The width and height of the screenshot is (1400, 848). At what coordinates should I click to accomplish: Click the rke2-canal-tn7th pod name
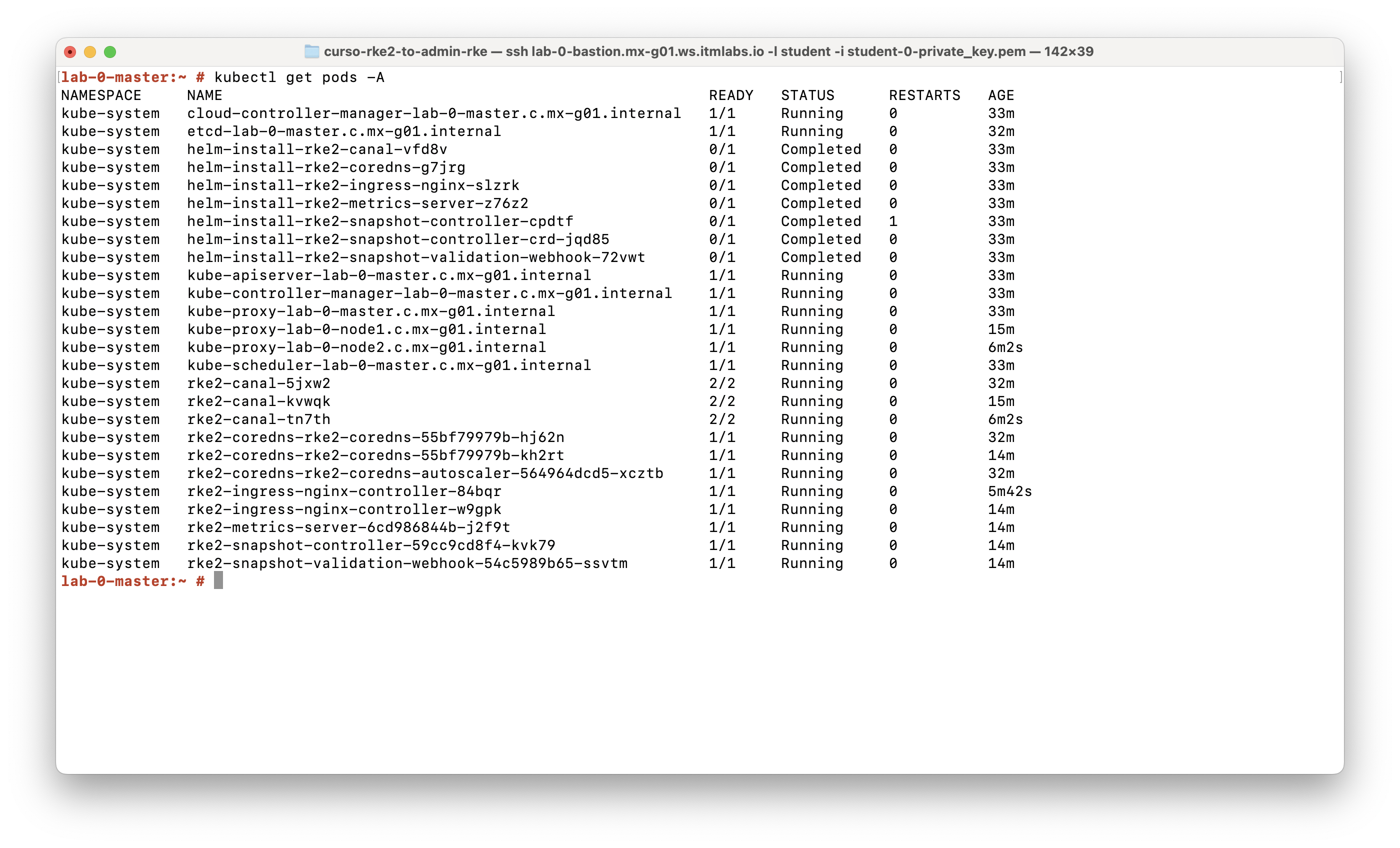(x=258, y=419)
